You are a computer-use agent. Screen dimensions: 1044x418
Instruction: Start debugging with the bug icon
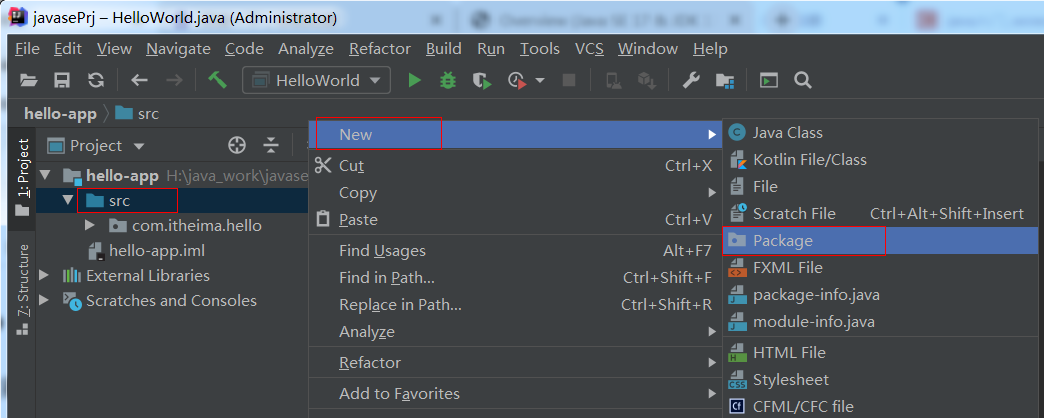[x=449, y=80]
